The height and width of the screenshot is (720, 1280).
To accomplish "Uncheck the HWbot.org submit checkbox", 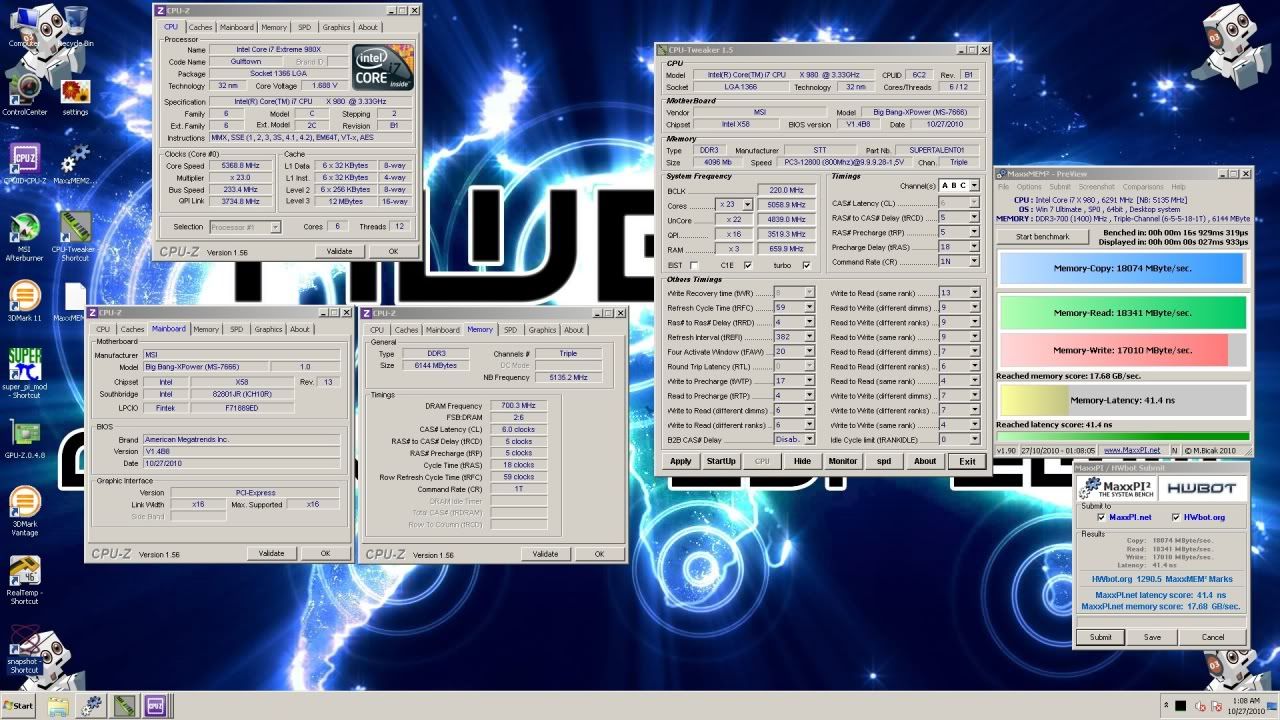I will pos(1175,517).
